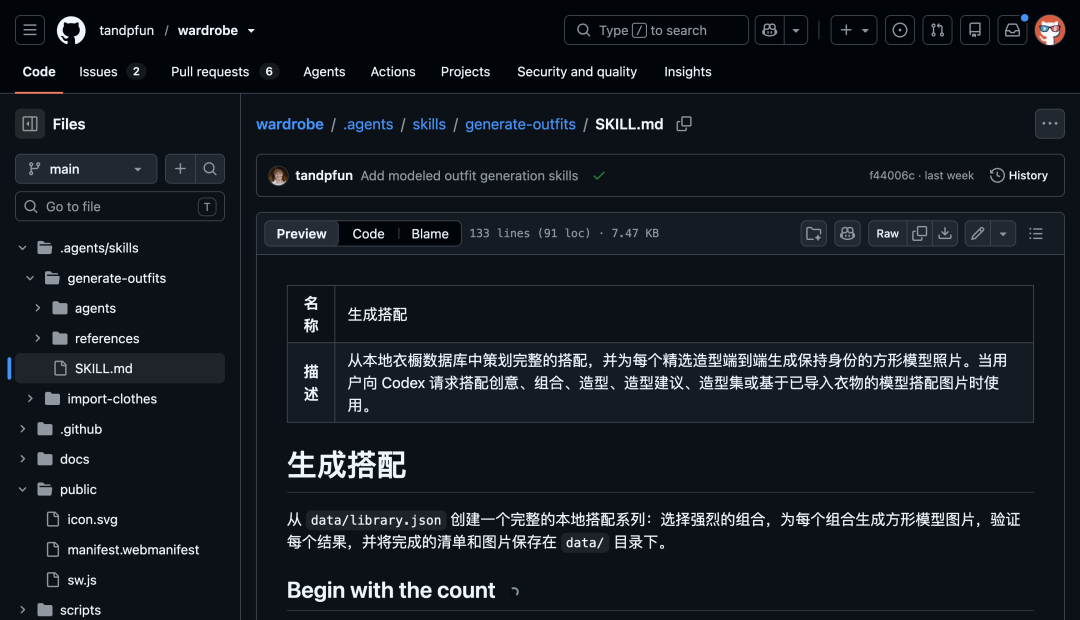Edit this file with pencil icon
The width and height of the screenshot is (1080, 620).
tap(977, 234)
